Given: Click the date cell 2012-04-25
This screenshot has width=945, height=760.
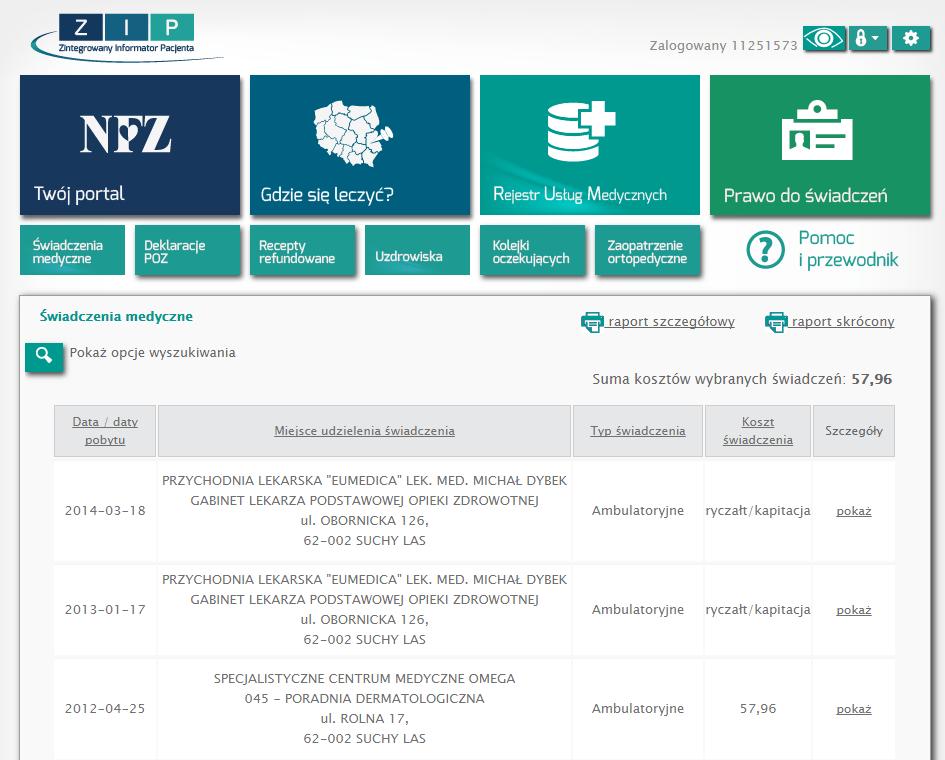Looking at the screenshot, I should (105, 708).
